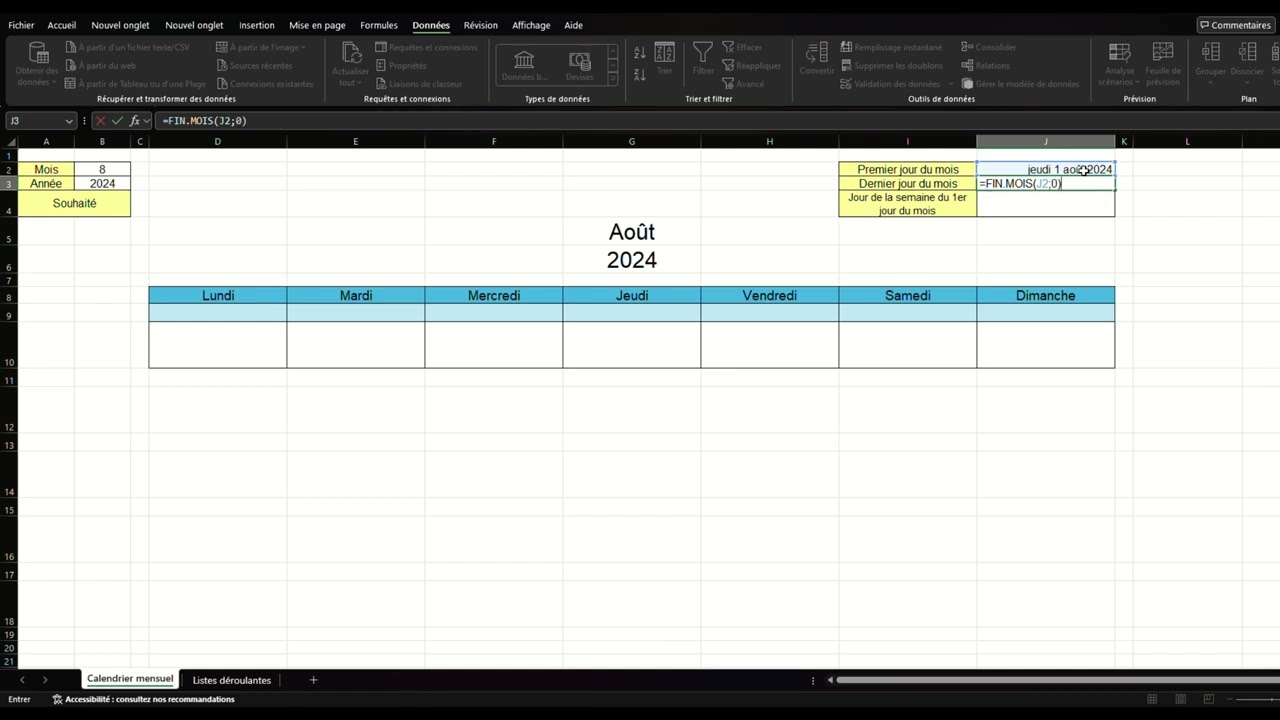The width and height of the screenshot is (1280, 720).
Task: Click Feuille de prévision
Action: (1163, 64)
